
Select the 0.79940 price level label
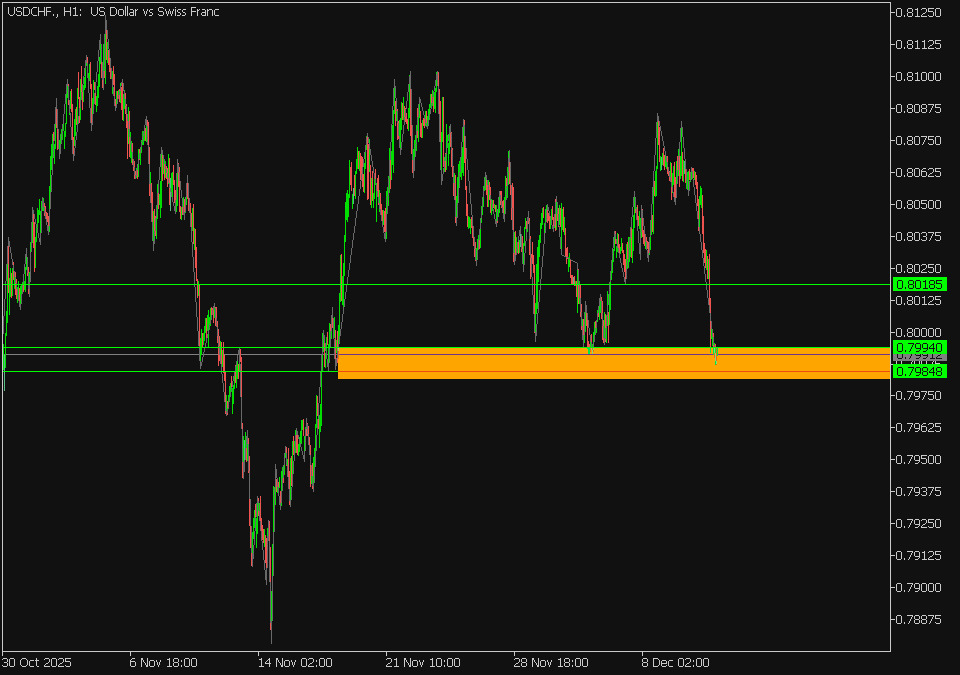point(920,347)
